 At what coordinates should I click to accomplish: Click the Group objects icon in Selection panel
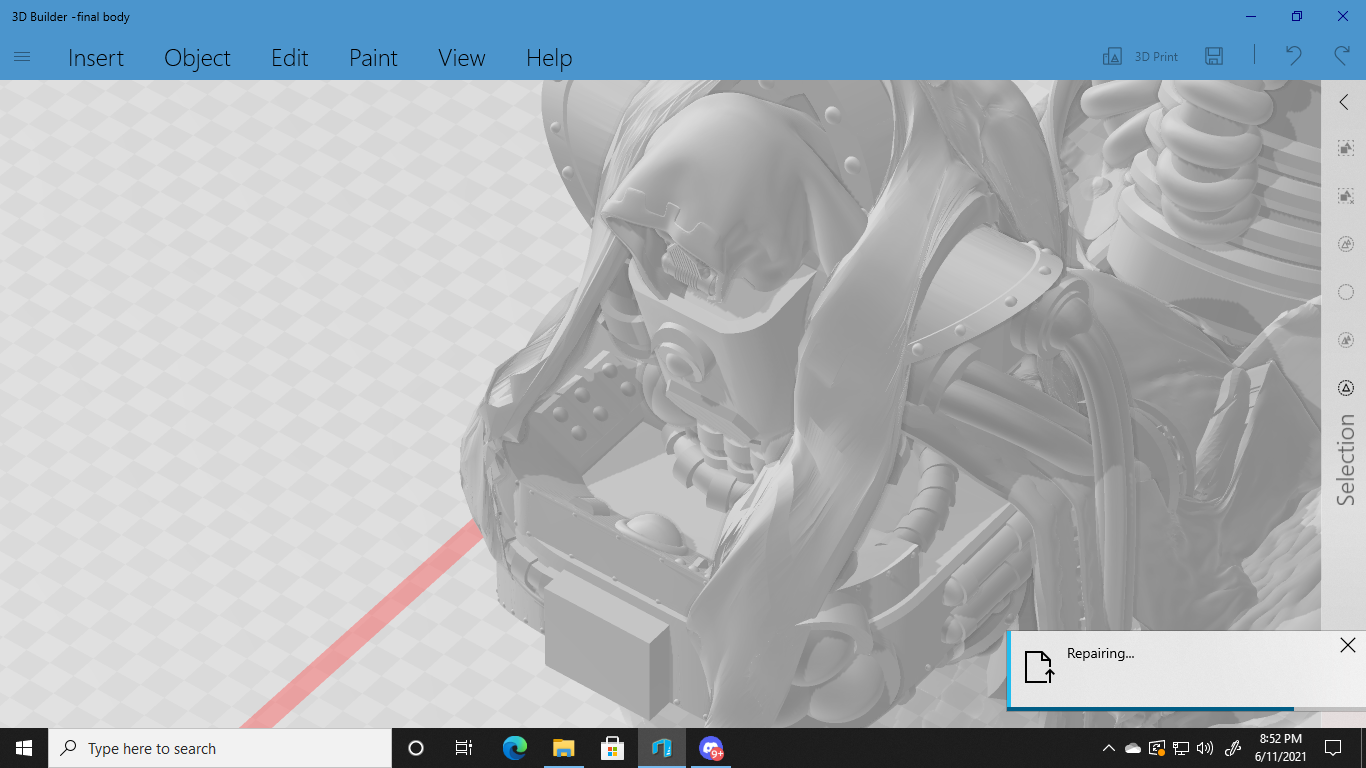pos(1345,148)
